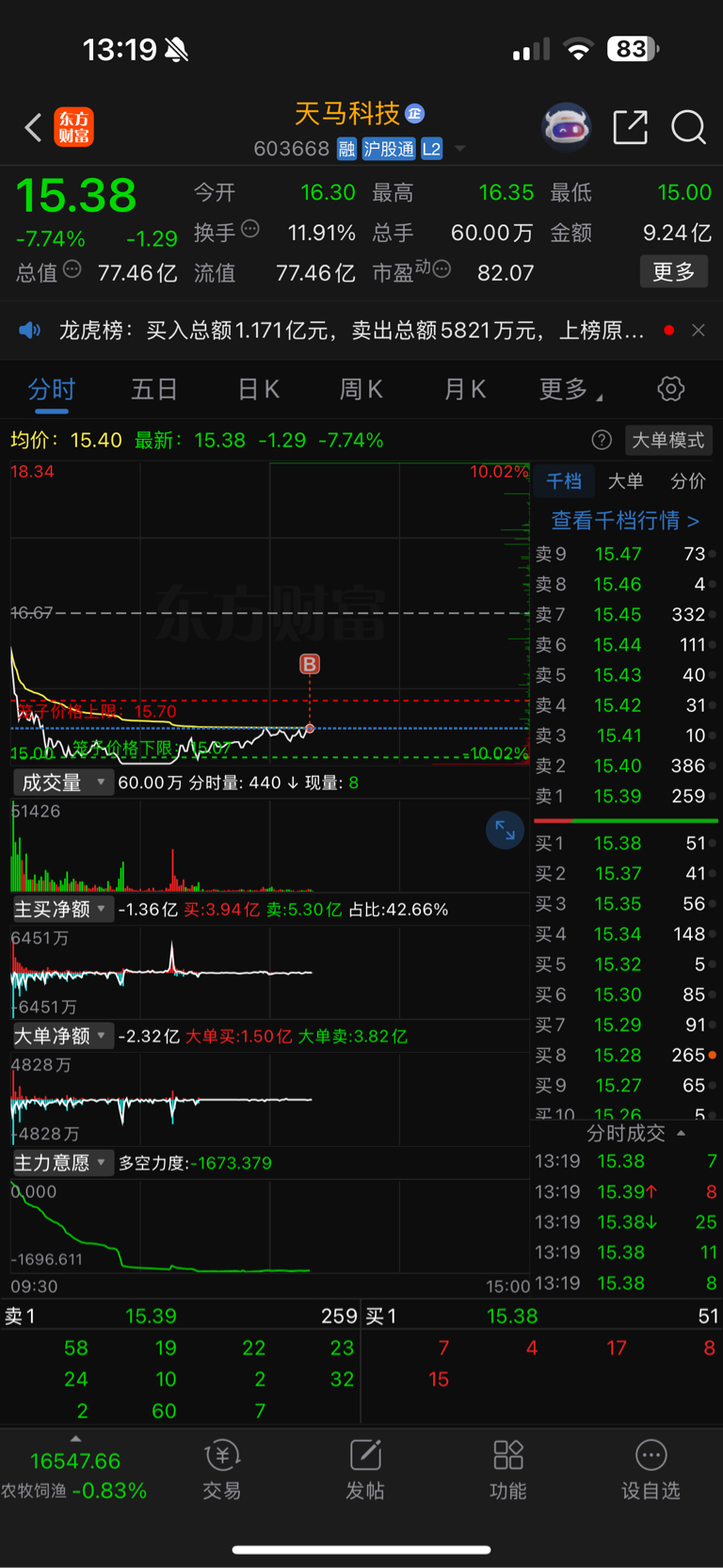Open chart settings gear icon

click(x=671, y=389)
